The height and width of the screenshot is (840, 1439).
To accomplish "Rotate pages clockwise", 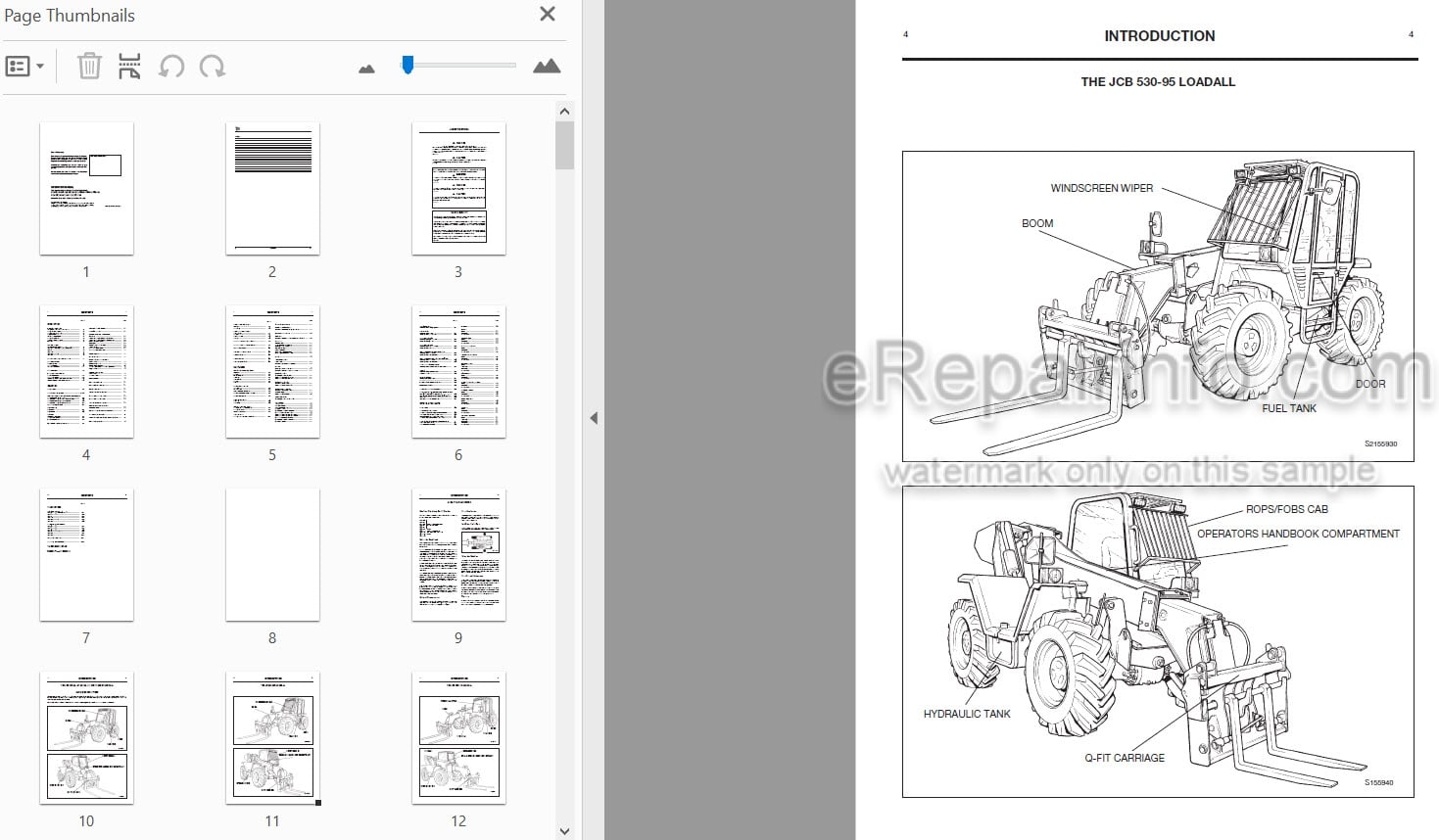I will click(212, 67).
